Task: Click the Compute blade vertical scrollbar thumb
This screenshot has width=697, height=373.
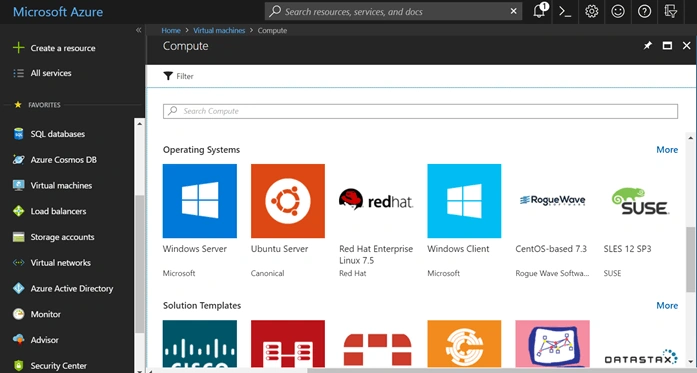Action: (690, 260)
